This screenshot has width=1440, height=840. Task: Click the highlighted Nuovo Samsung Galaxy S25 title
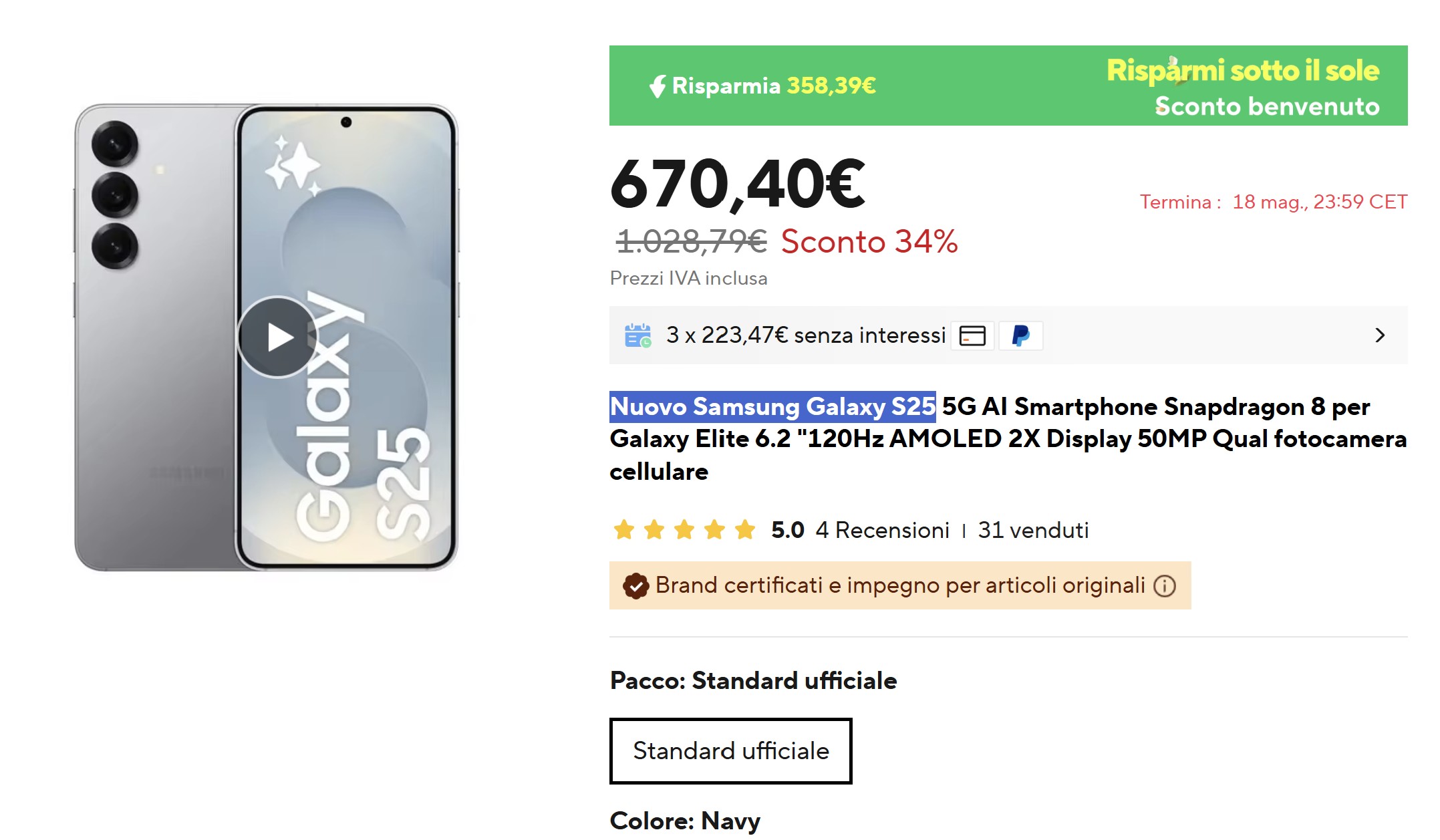(x=772, y=406)
